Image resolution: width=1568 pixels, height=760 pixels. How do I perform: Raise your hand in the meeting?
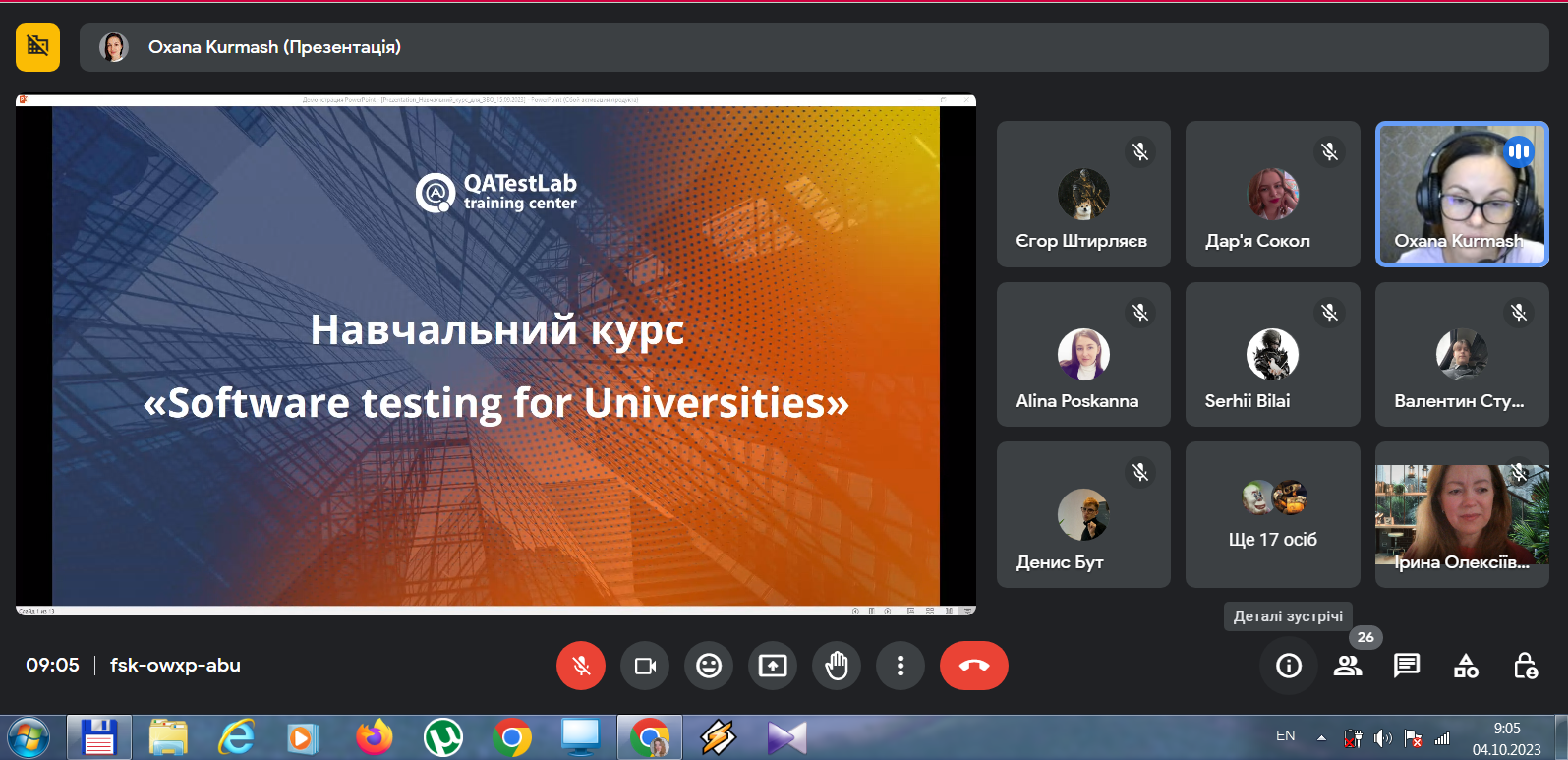pos(837,666)
